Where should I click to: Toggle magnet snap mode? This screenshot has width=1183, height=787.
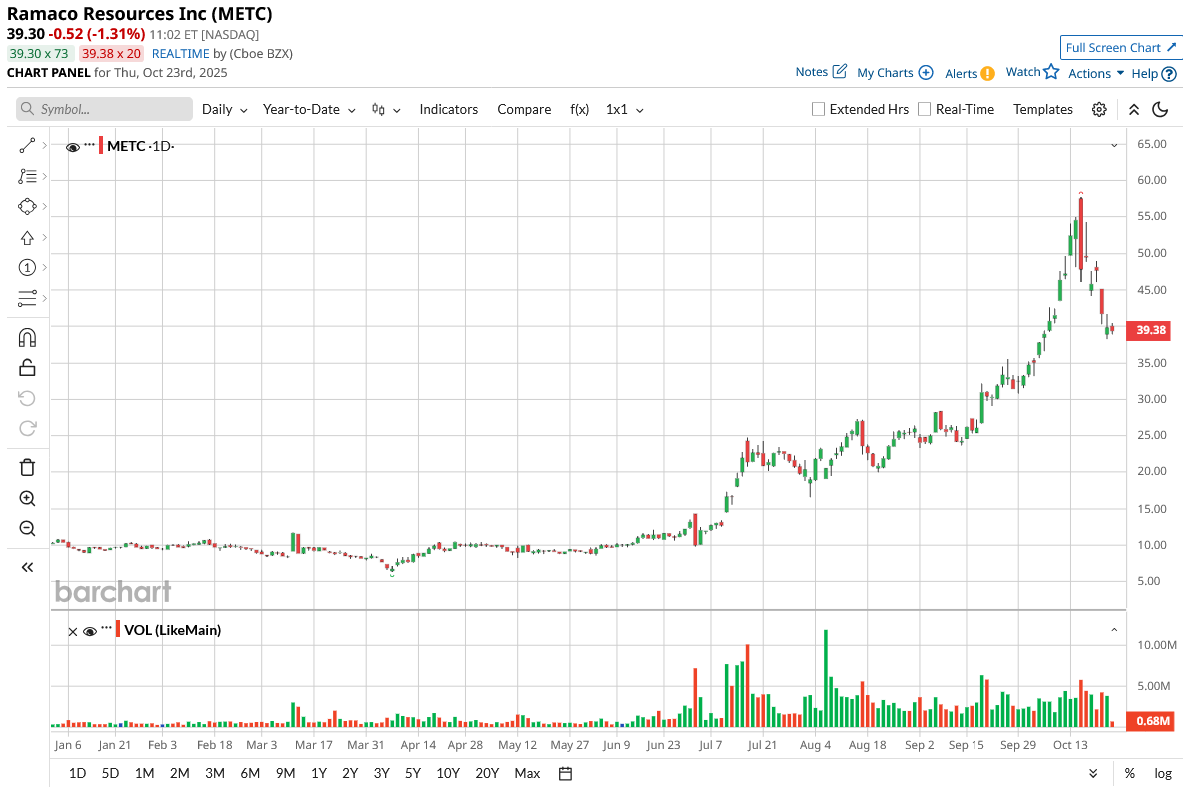click(x=27, y=337)
